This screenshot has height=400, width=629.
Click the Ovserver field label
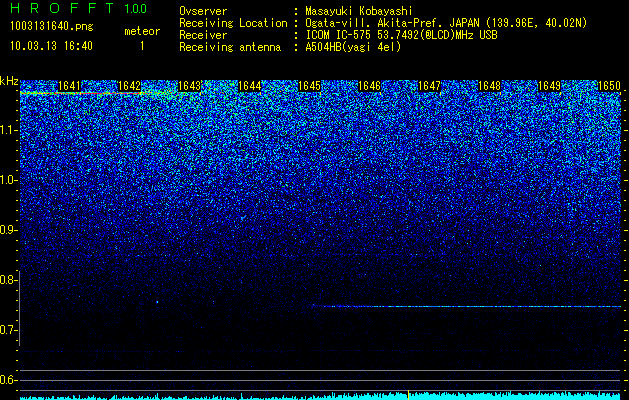coord(203,11)
